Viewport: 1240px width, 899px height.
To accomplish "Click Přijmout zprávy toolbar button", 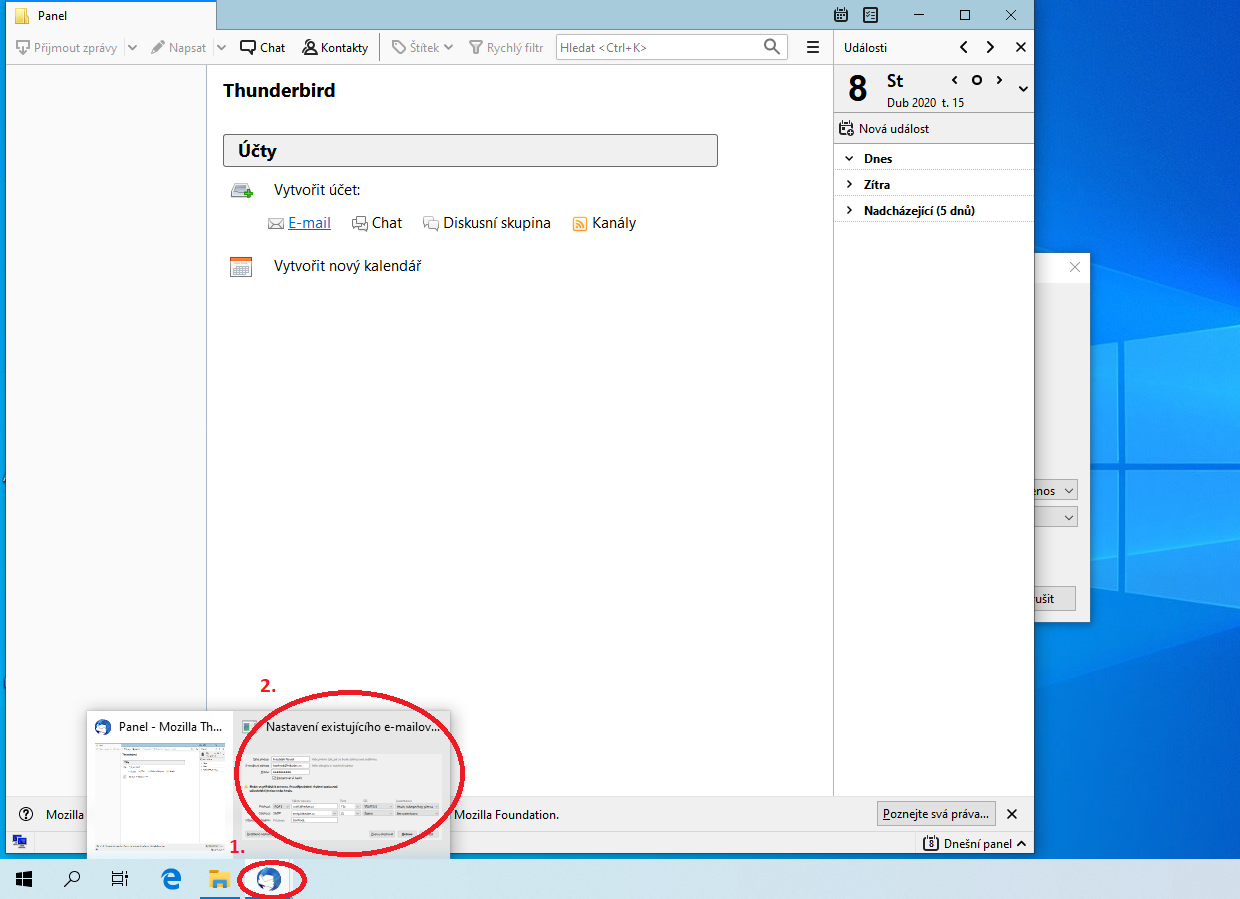I will 67,47.
